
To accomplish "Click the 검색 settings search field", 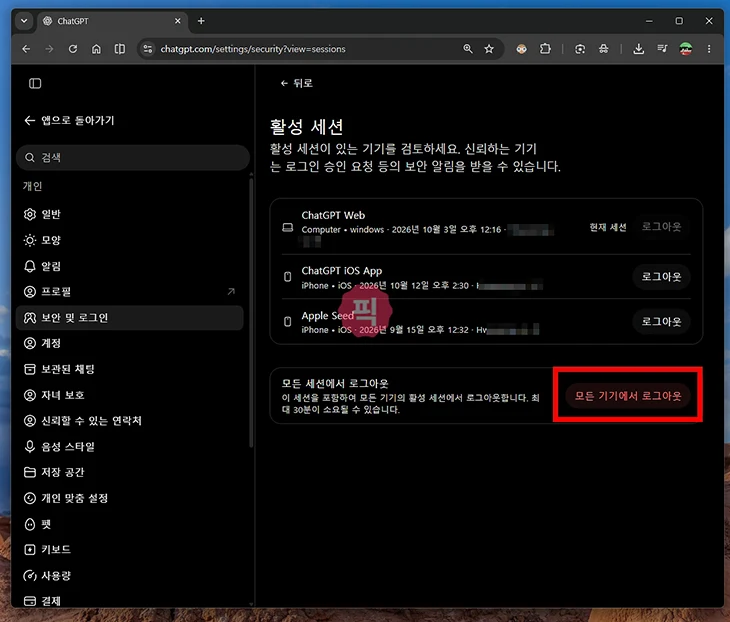I will coord(133,157).
